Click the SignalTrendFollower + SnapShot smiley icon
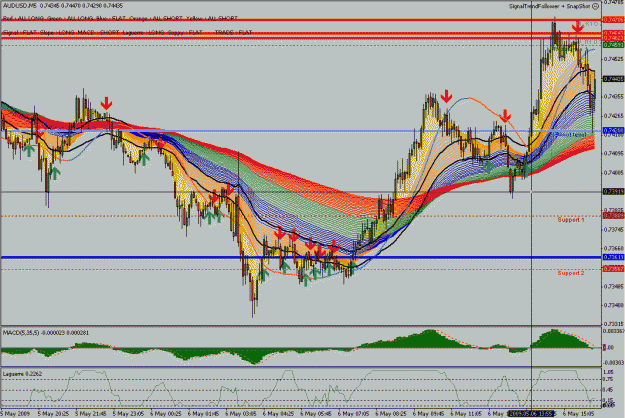This screenshot has height=418, width=625. (x=596, y=6)
